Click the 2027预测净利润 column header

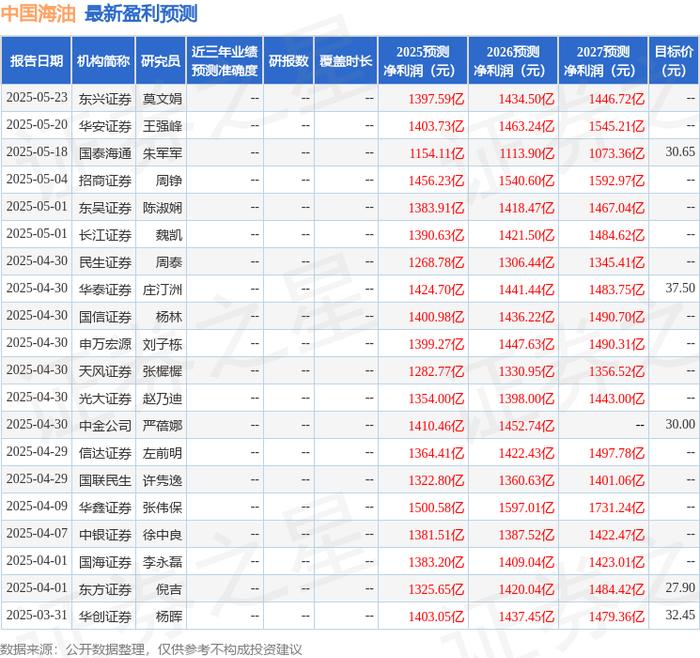603,61
